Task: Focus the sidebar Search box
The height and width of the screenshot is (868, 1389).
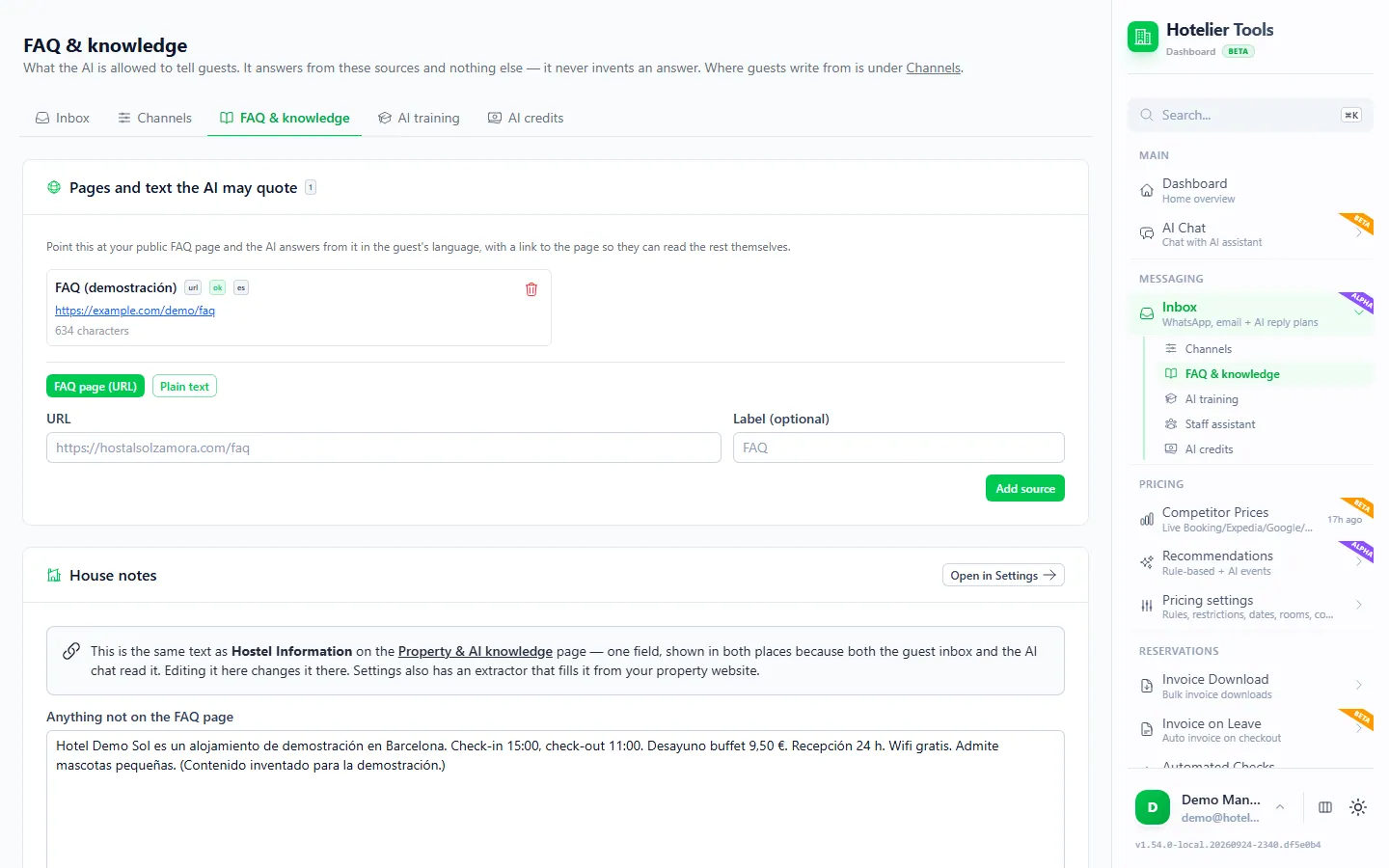Action: click(1250, 115)
